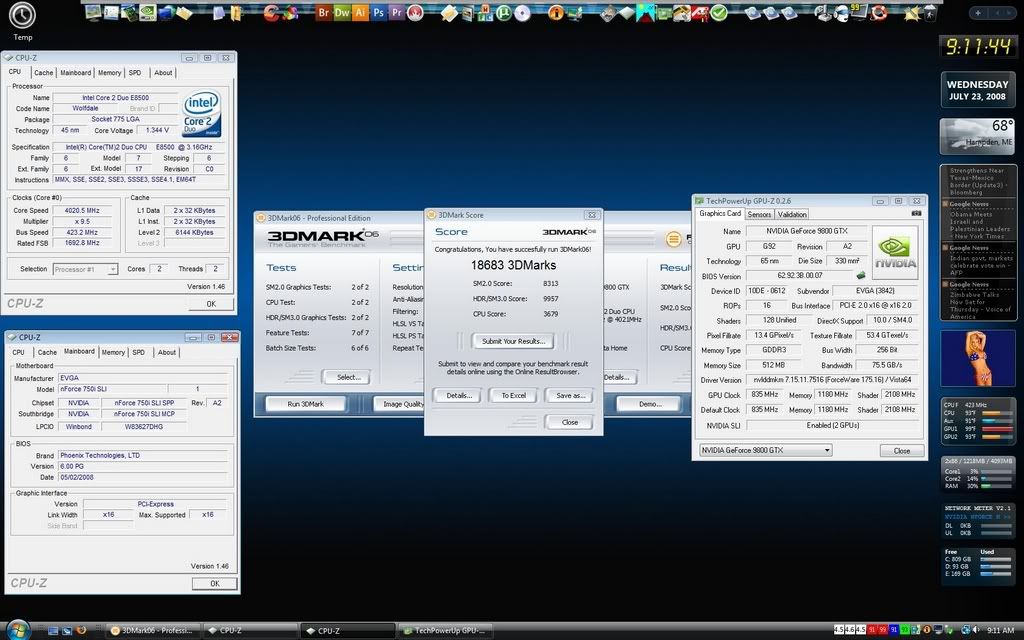This screenshot has width=1024, height=640.
Task: Click the Demo button in 3DMark06
Action: point(650,404)
